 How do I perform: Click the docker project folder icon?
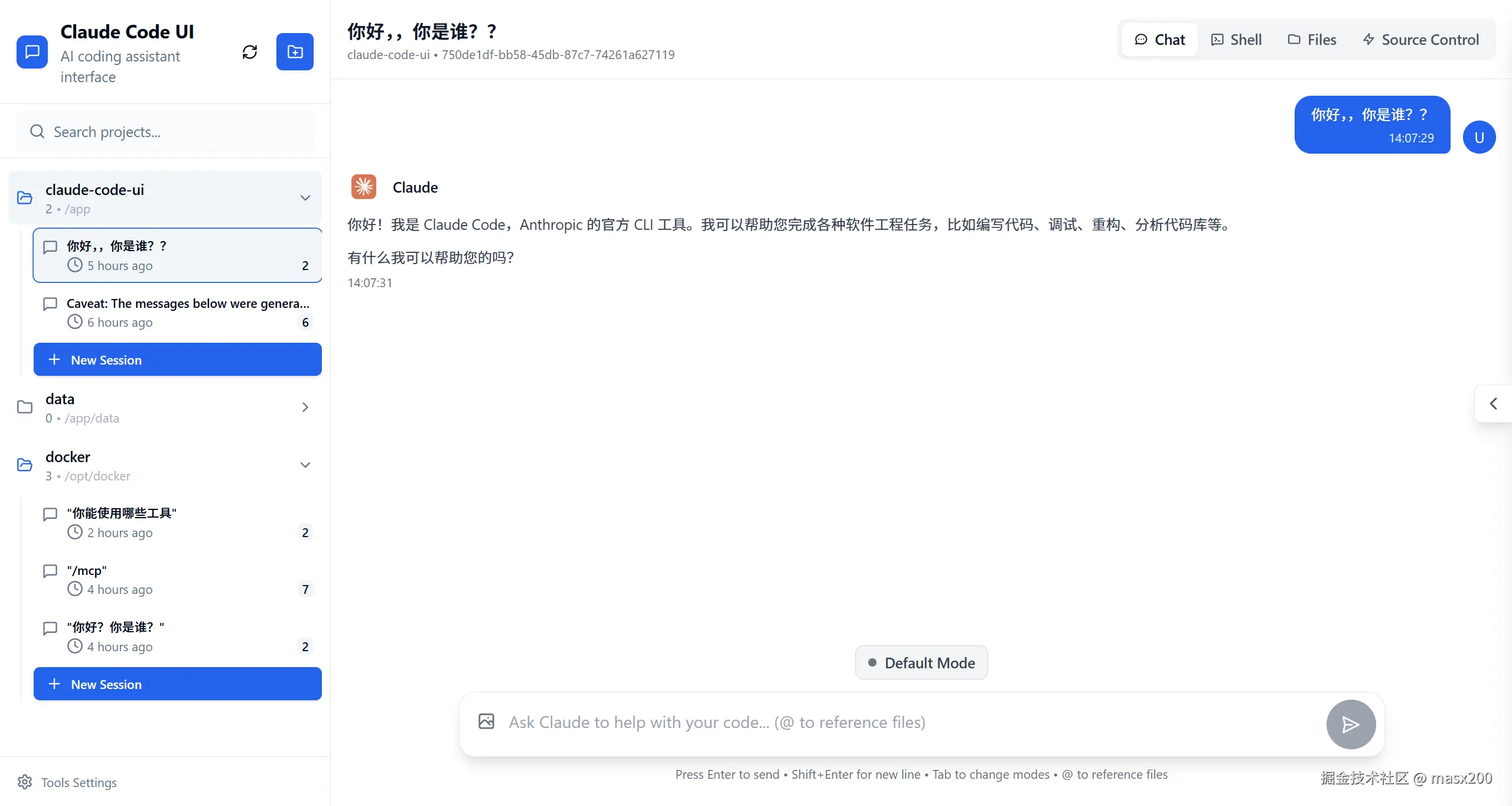[x=24, y=464]
